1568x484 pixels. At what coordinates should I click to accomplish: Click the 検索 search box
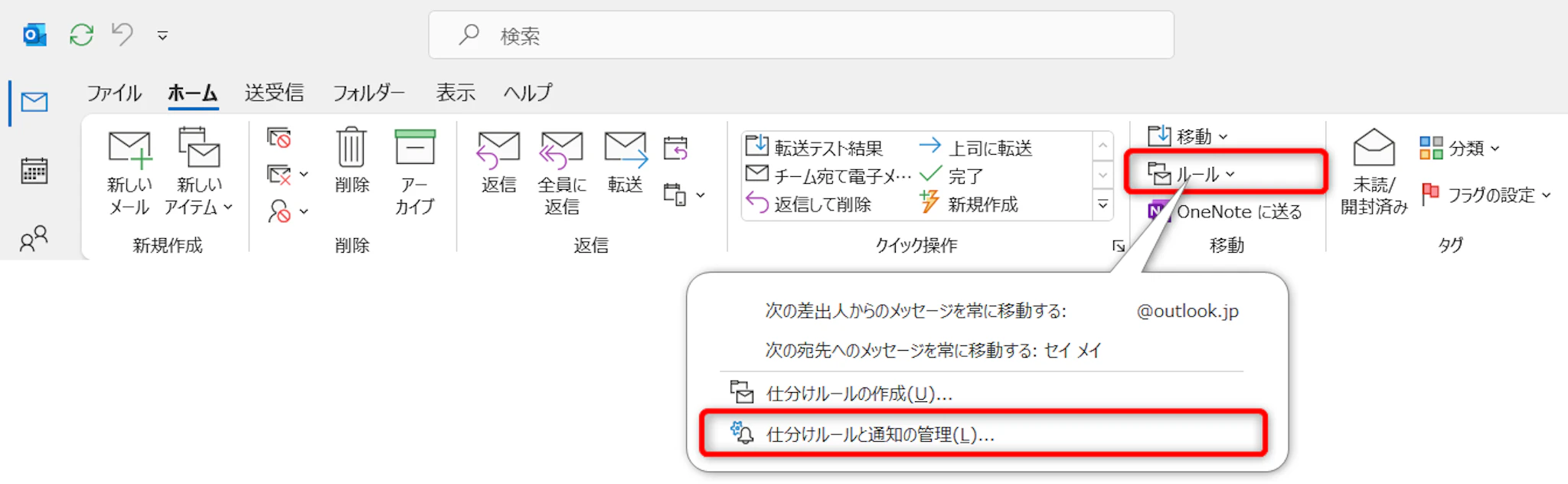coord(801,35)
